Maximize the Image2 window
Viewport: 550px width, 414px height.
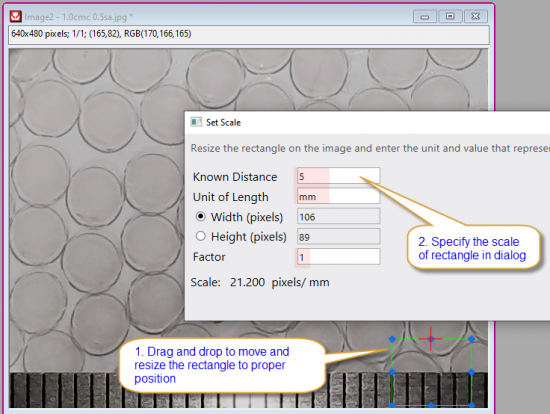tap(450, 16)
